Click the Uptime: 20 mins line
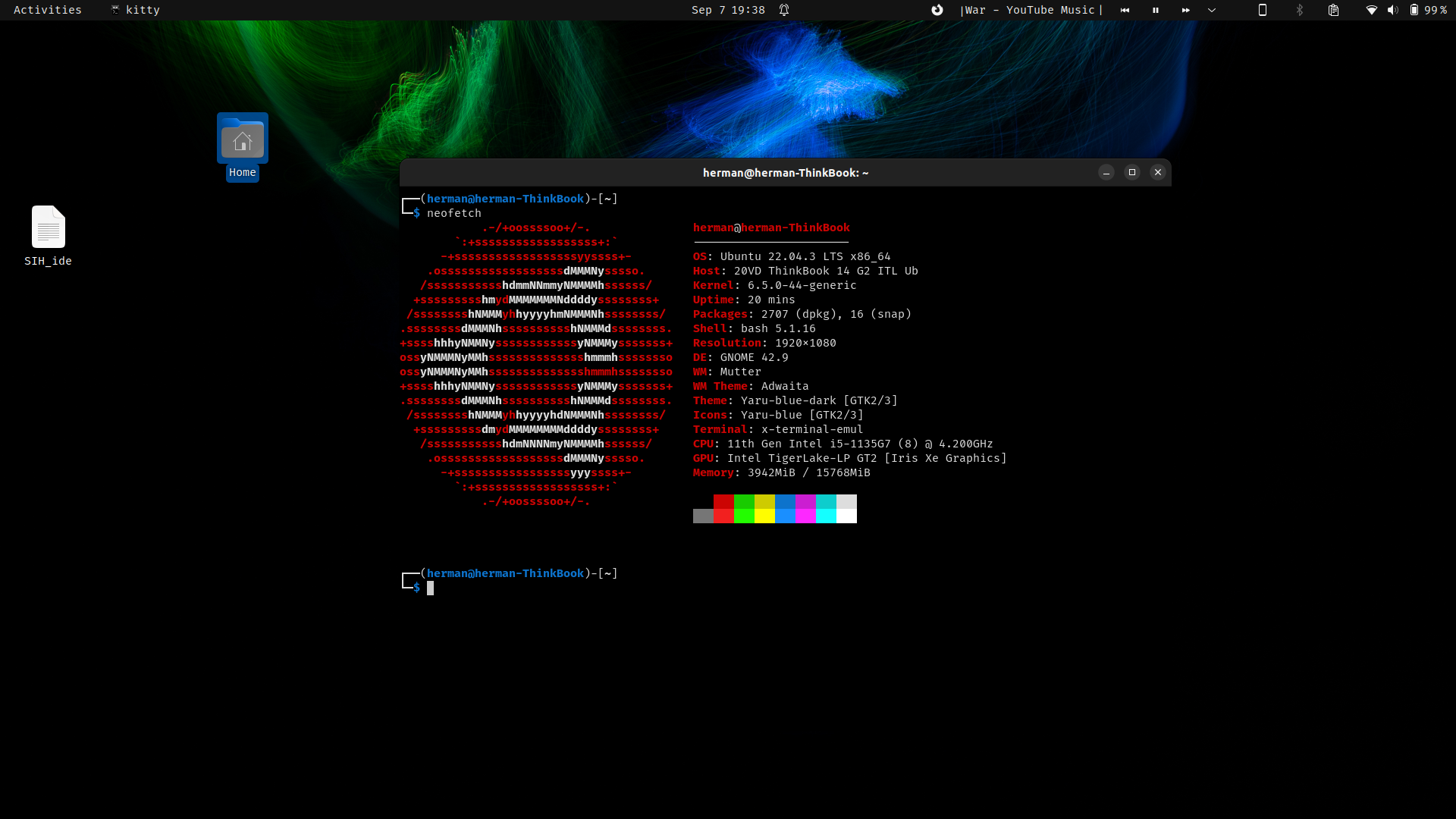The width and height of the screenshot is (1456, 819). [744, 300]
